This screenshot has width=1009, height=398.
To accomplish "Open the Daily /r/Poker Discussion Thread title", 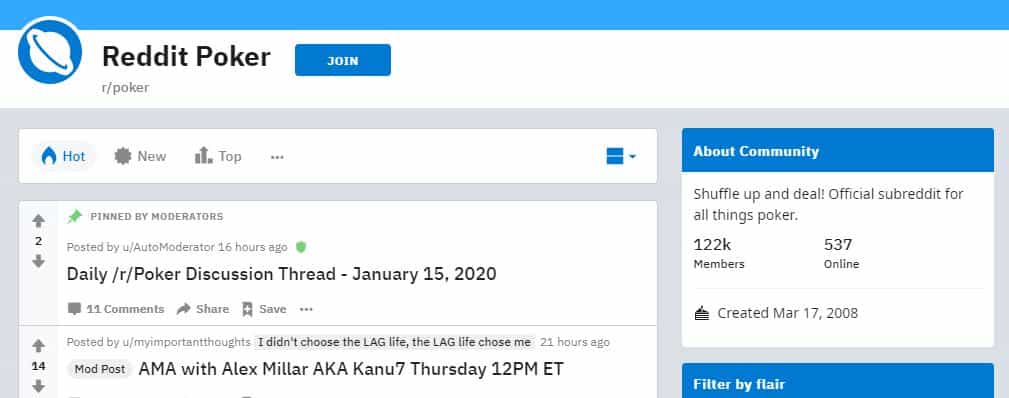I will pos(282,274).
